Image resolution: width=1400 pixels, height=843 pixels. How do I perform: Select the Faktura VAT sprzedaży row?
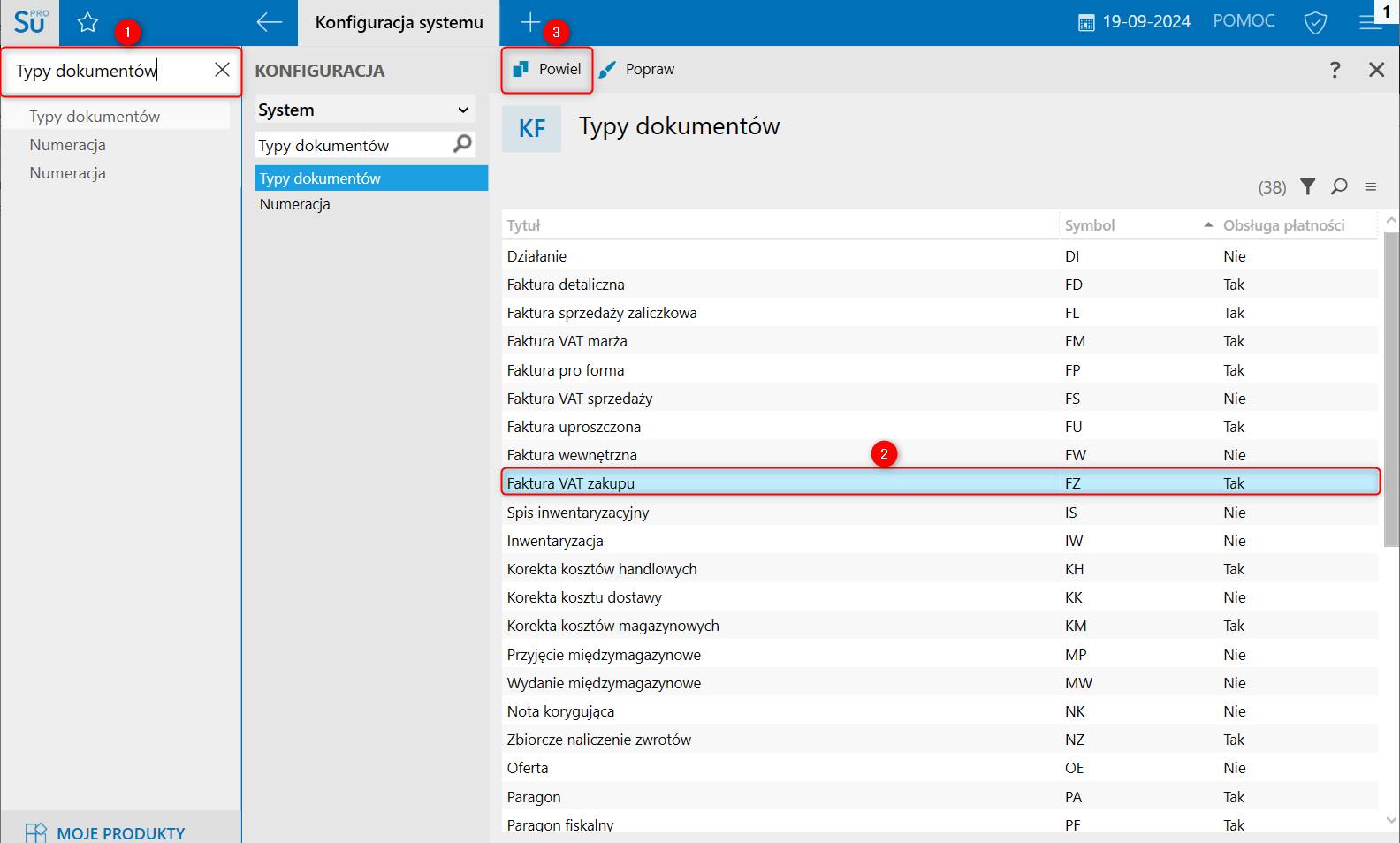click(x=940, y=399)
